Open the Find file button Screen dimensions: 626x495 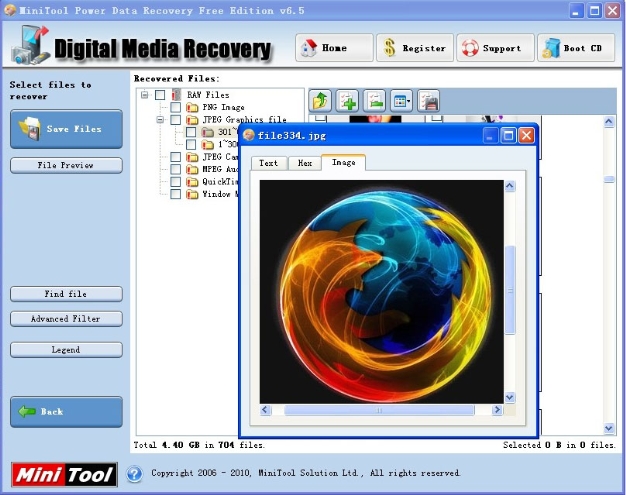66,294
